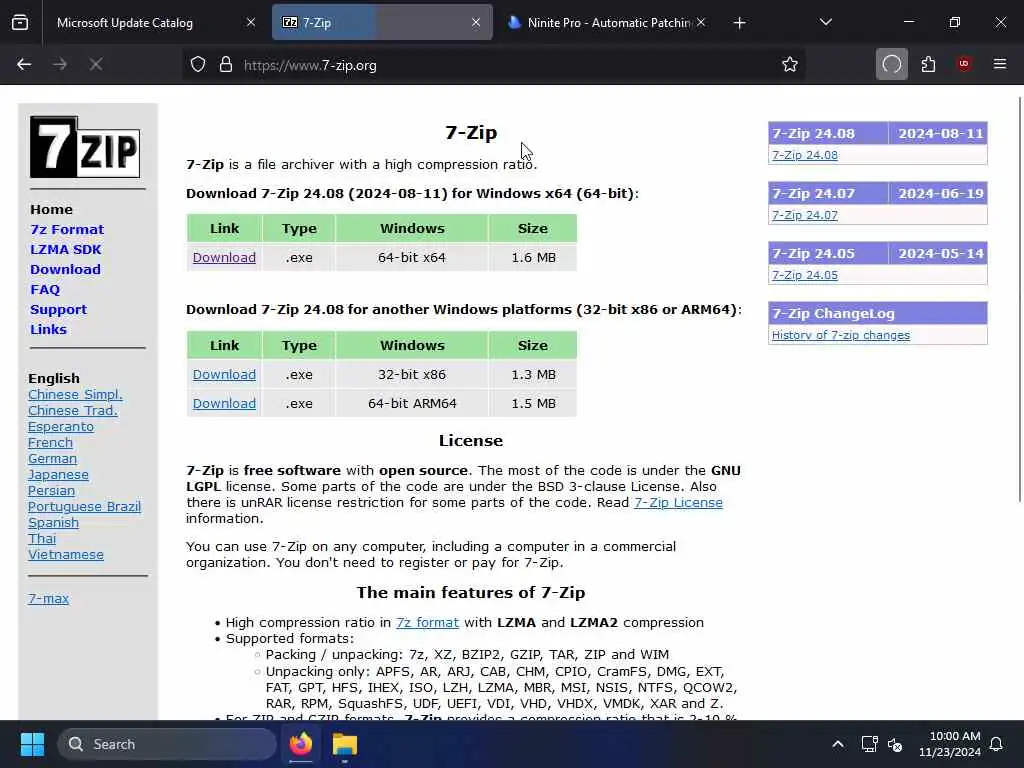Image resolution: width=1024 pixels, height=768 pixels.
Task: Go back to previous page
Action: (x=24, y=64)
